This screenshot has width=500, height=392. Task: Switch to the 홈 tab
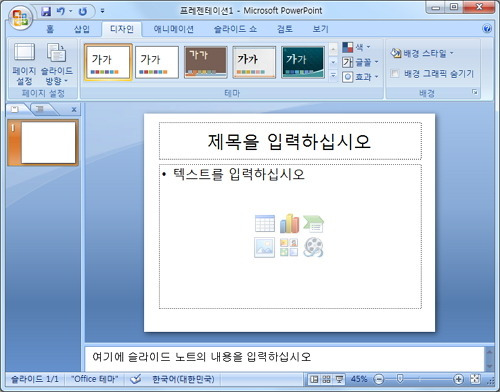(x=50, y=29)
